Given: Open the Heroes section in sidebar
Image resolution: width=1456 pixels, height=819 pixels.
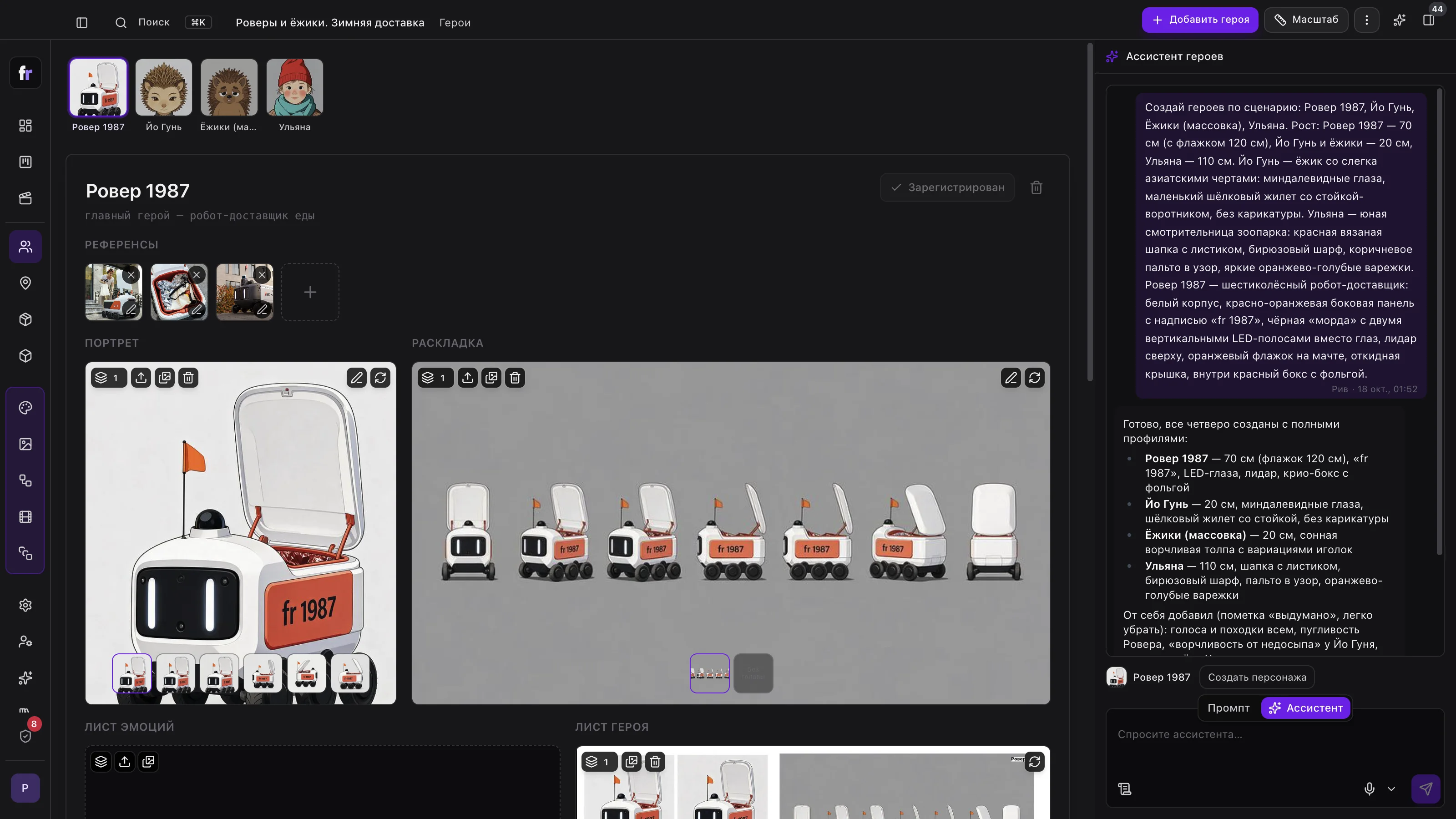Looking at the screenshot, I should point(25,247).
